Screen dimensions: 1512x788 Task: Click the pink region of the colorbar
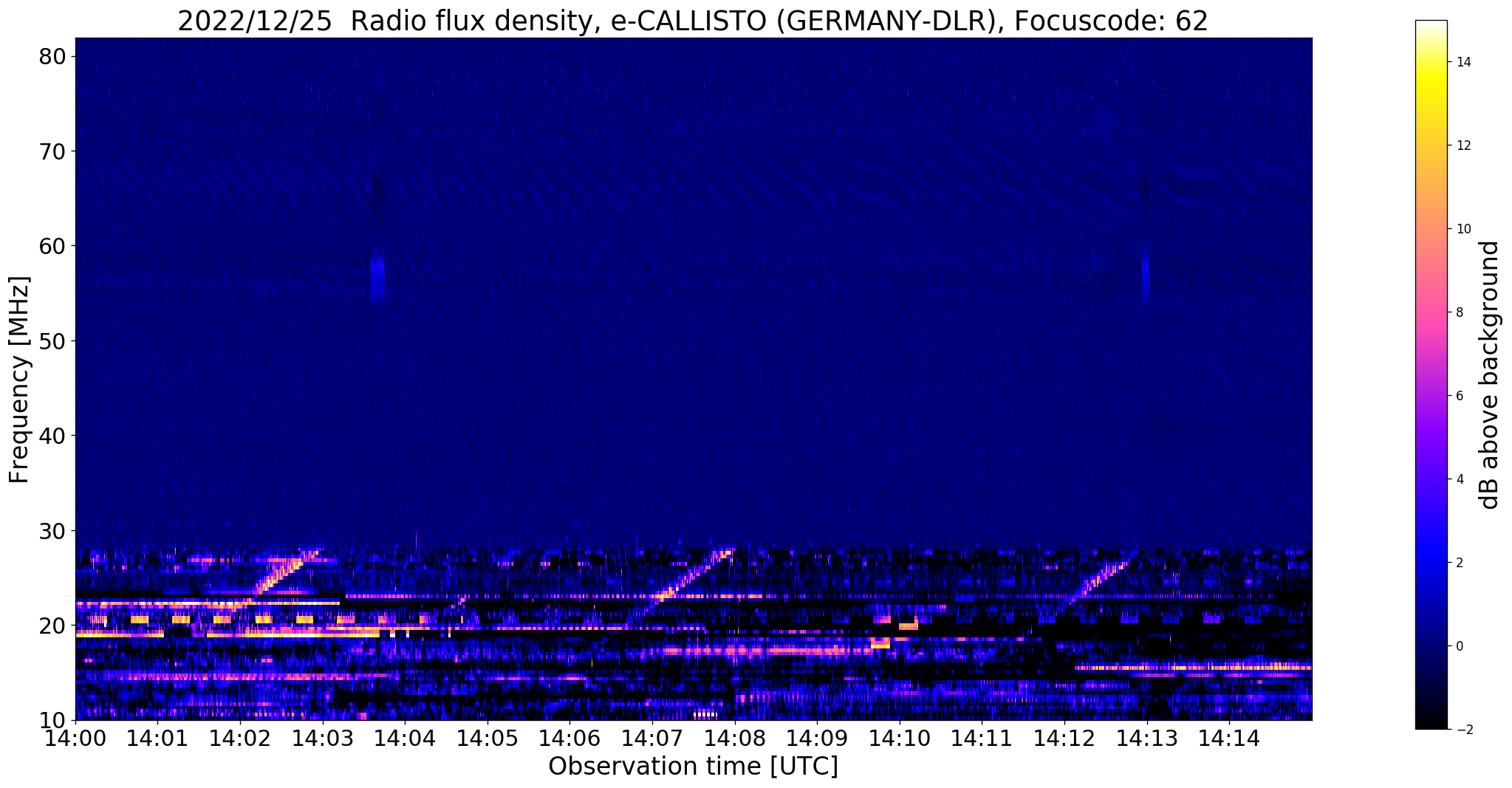coord(1431,312)
